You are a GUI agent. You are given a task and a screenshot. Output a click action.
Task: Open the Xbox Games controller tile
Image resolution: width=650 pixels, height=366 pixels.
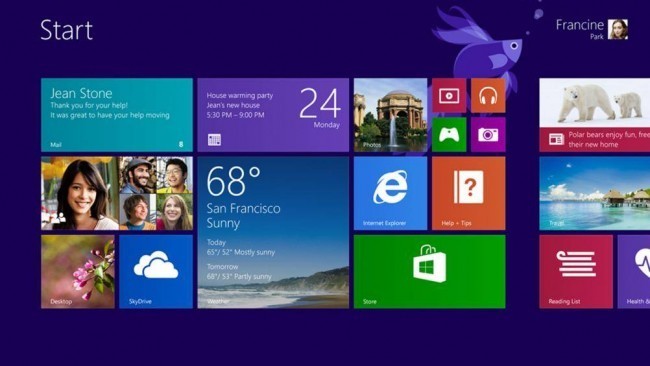click(449, 135)
